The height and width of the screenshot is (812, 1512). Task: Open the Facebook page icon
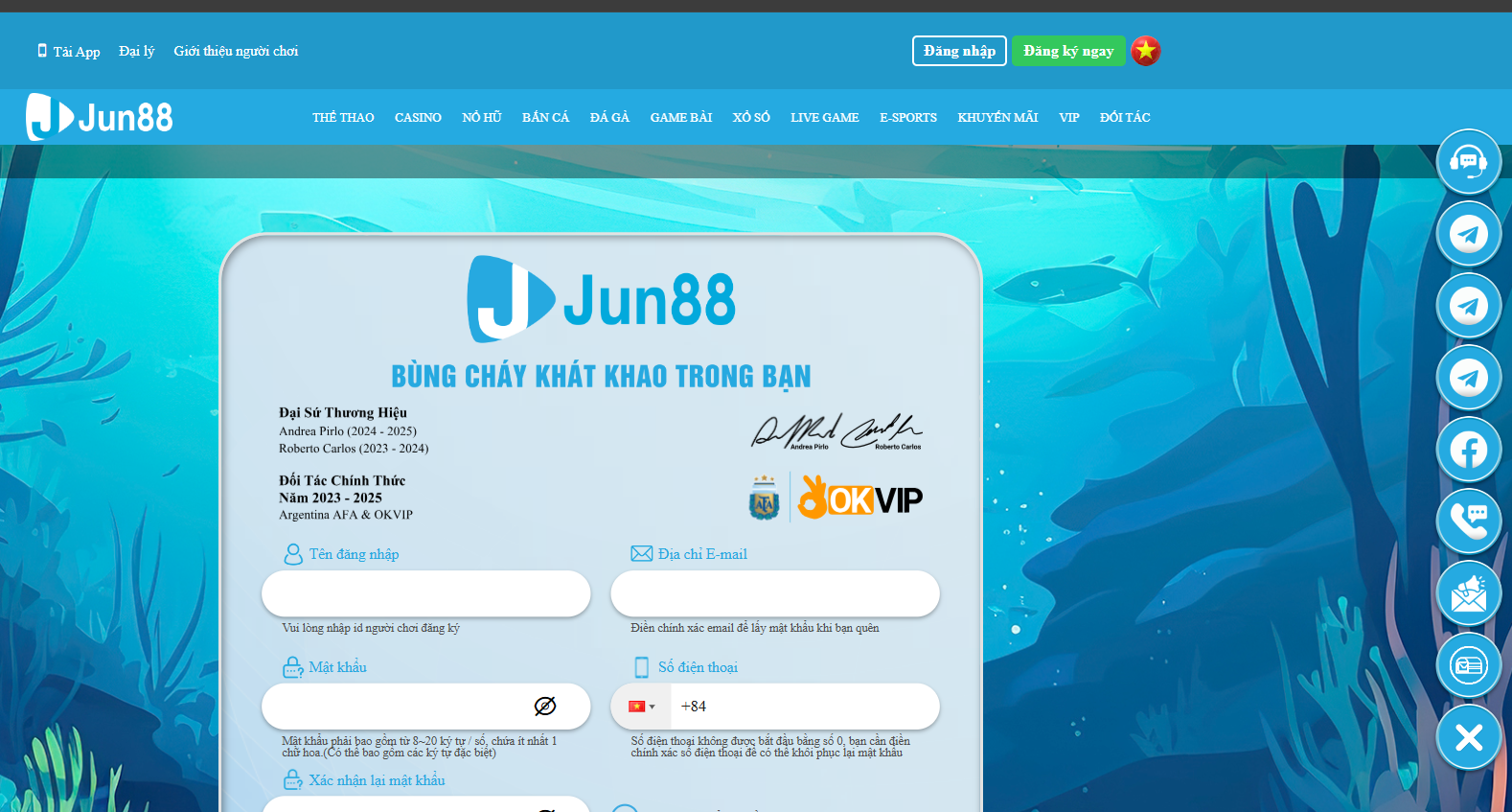click(x=1468, y=449)
